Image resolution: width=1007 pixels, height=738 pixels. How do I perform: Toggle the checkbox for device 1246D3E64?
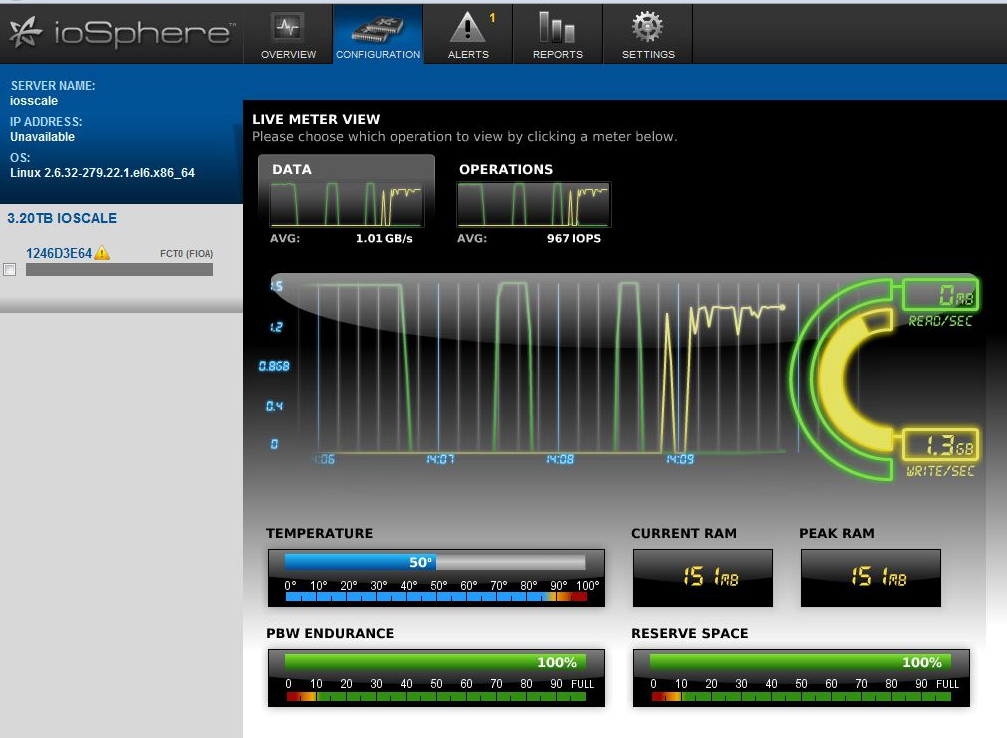10,270
